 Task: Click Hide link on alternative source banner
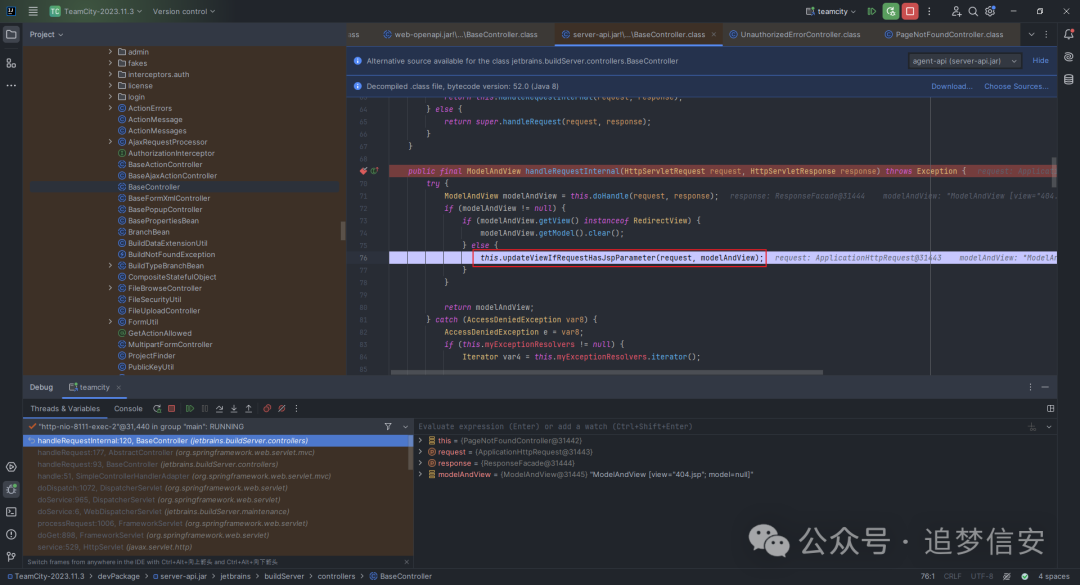tap(1040, 61)
